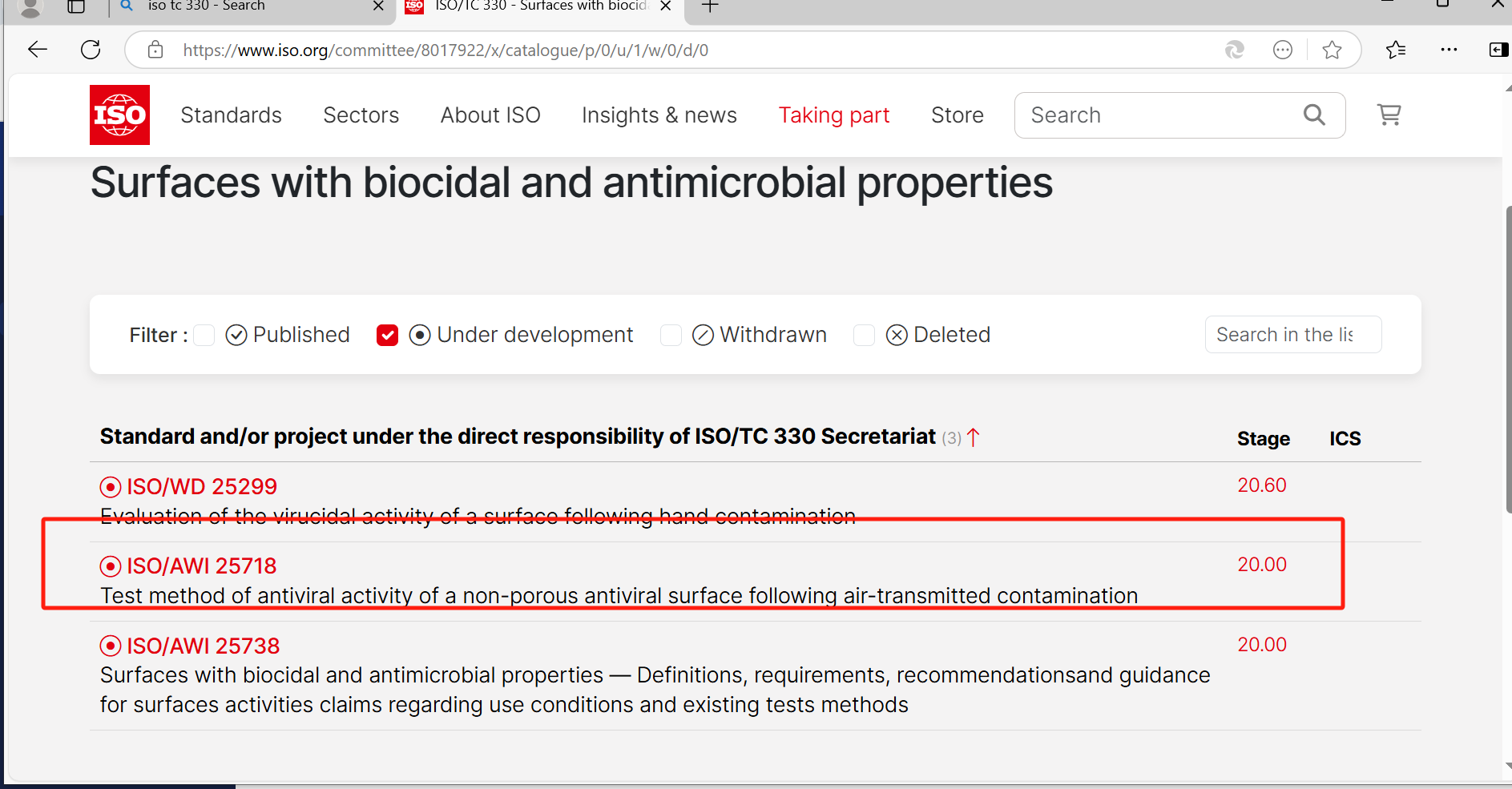The image size is (1512, 789).
Task: Open the ISO/WD 25299 project link
Action: point(202,486)
